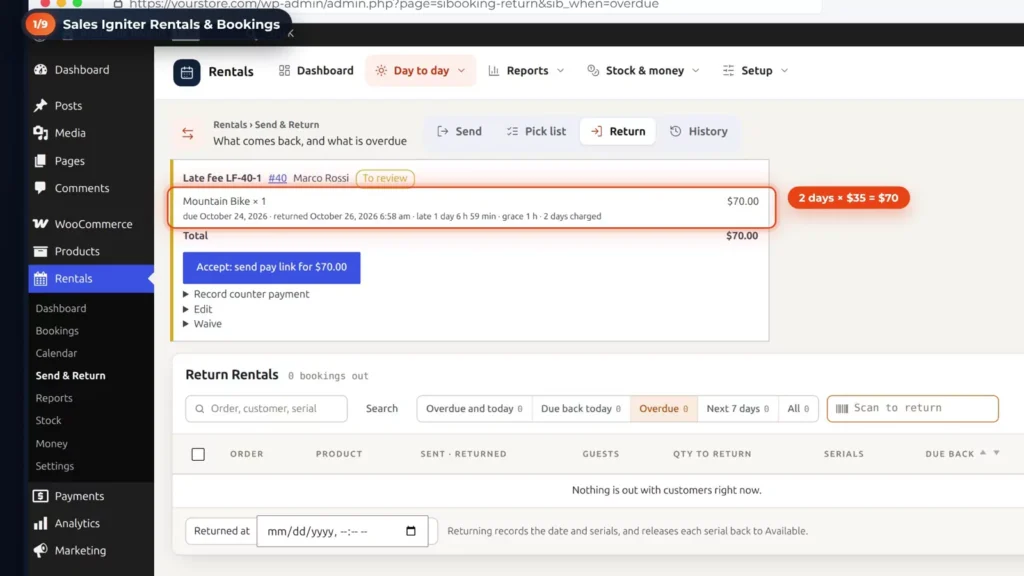This screenshot has height=576, width=1024.
Task: Click the Payments dollar icon
Action: [x=40, y=496]
